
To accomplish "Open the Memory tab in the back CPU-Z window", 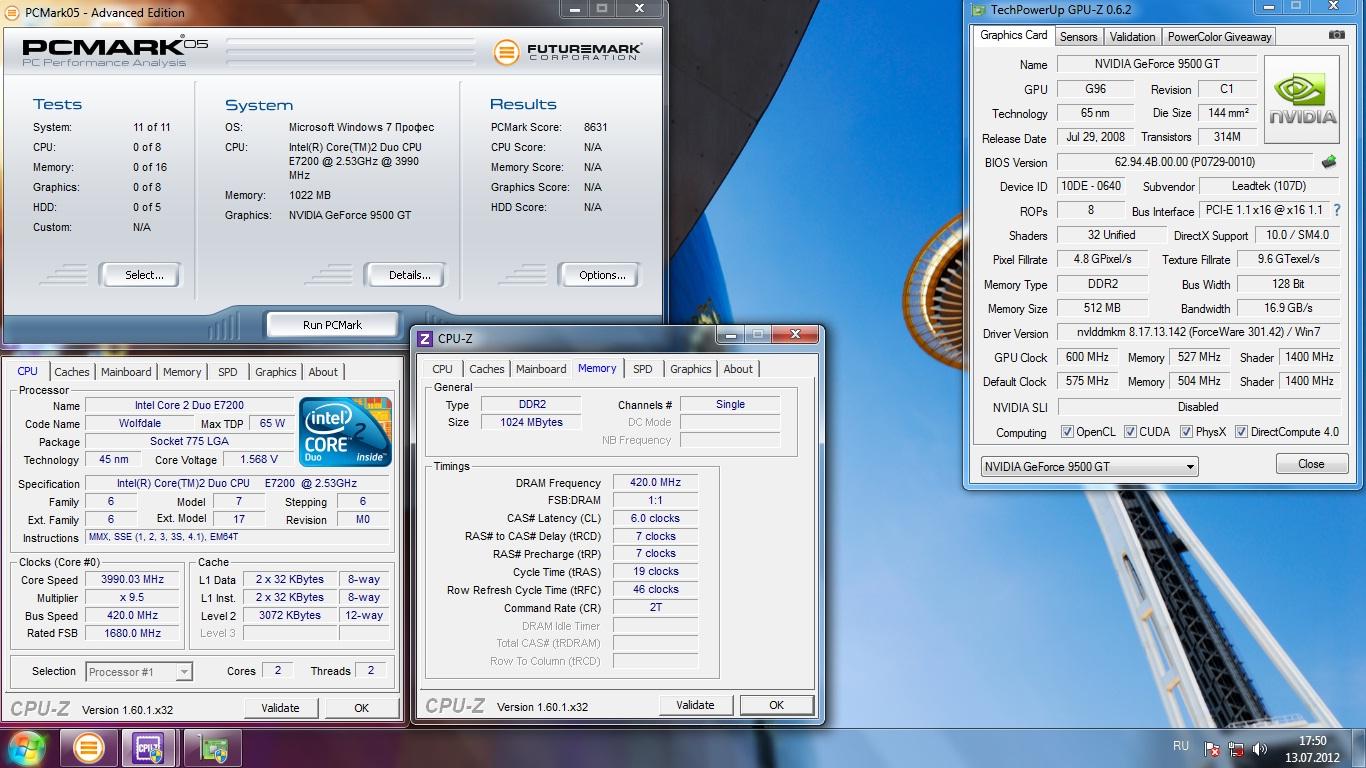I will tap(182, 372).
